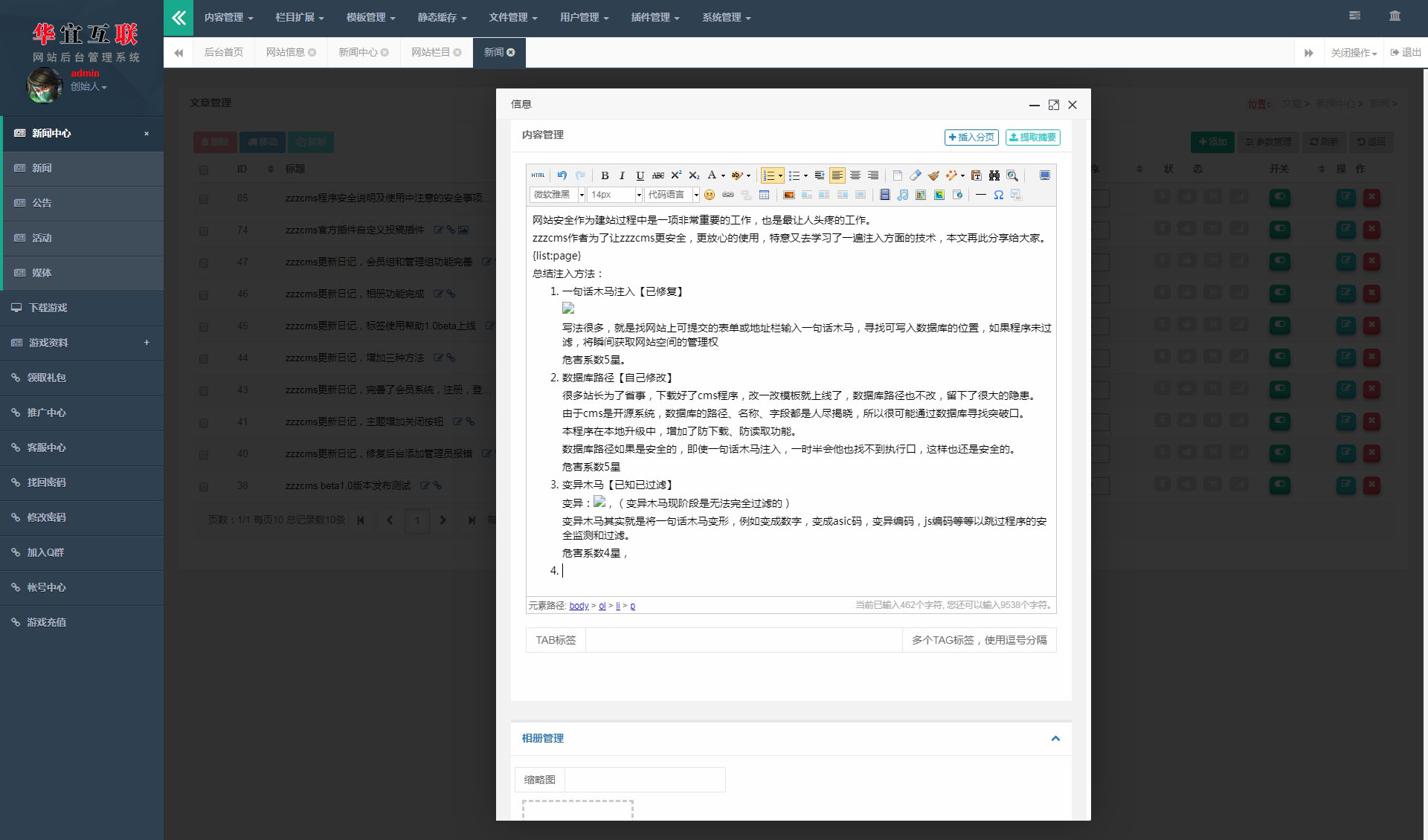Insert a horizontal rule line
This screenshot has width=1428, height=840.
[x=981, y=195]
